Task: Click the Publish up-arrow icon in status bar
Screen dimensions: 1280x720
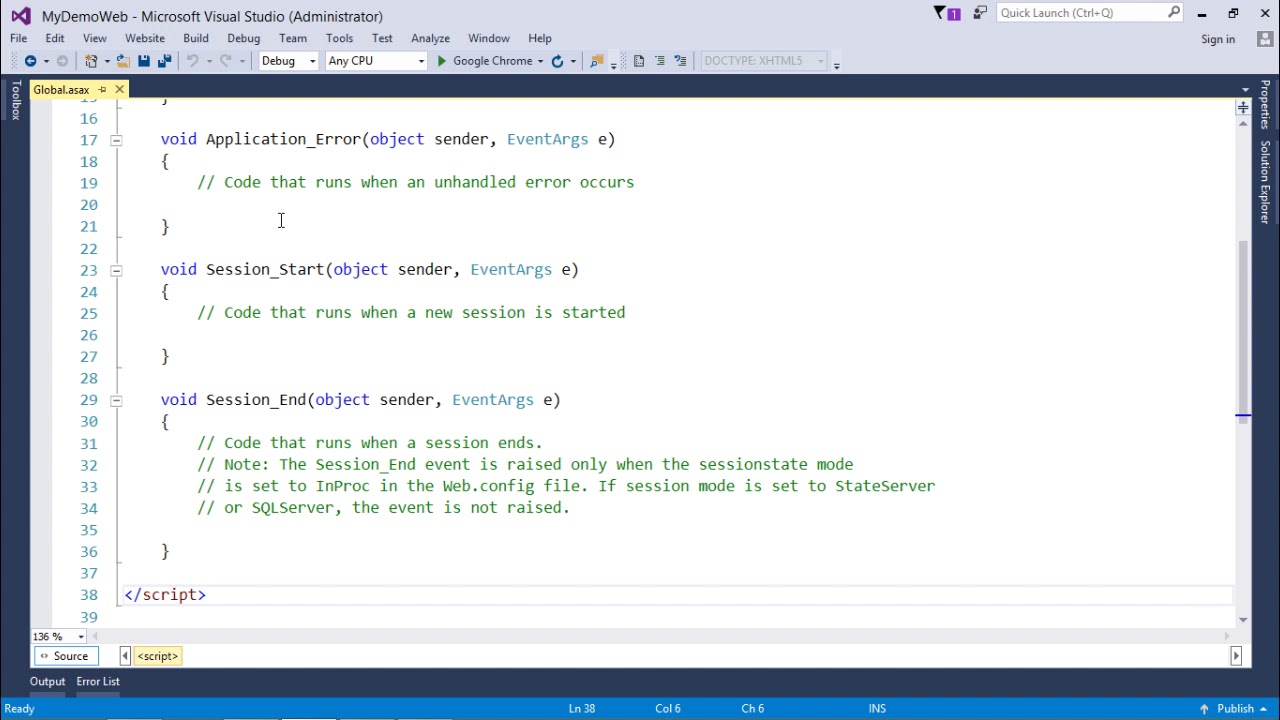Action: (1204, 709)
